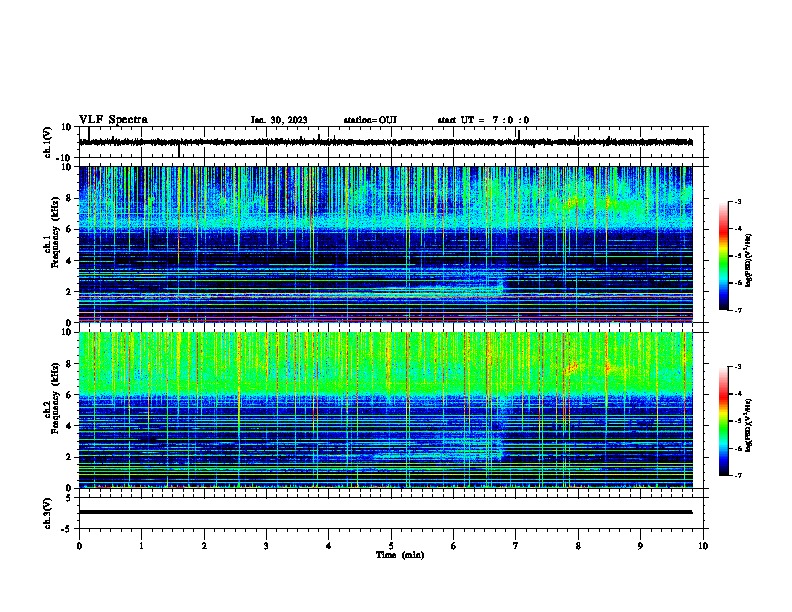Click the "-10" tick on ch.1 voltage axis
Viewport: 792px width, 612px height.
click(65, 158)
